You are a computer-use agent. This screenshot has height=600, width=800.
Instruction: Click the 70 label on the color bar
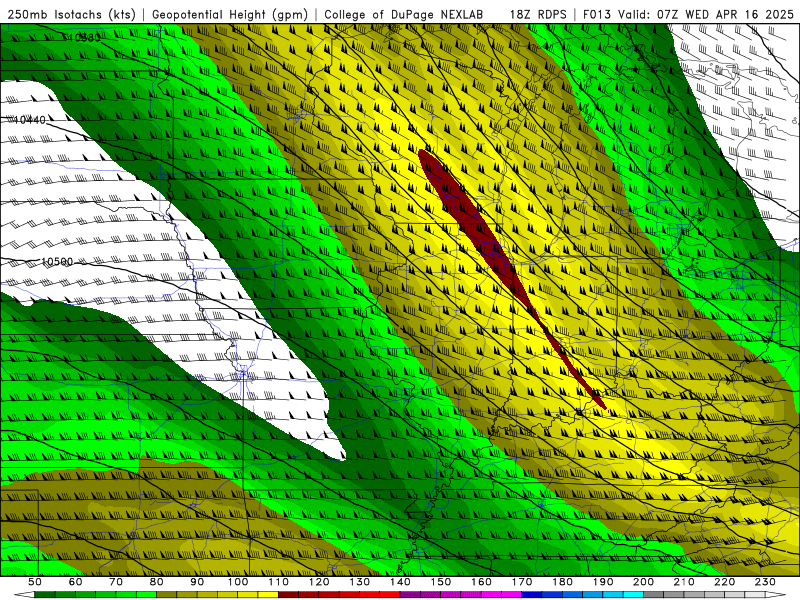116,582
